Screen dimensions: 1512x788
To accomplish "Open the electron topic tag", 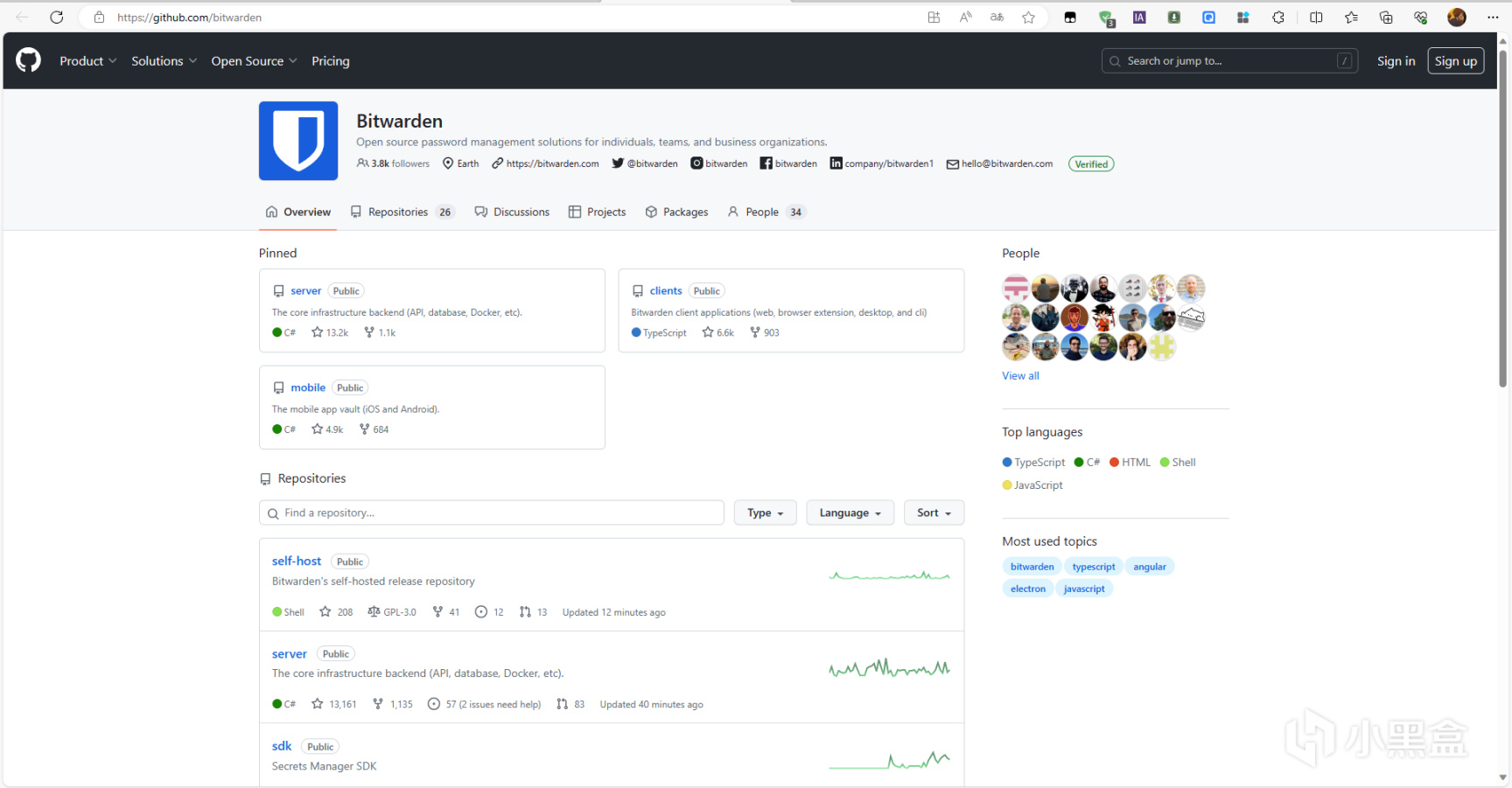I will pos(1028,589).
